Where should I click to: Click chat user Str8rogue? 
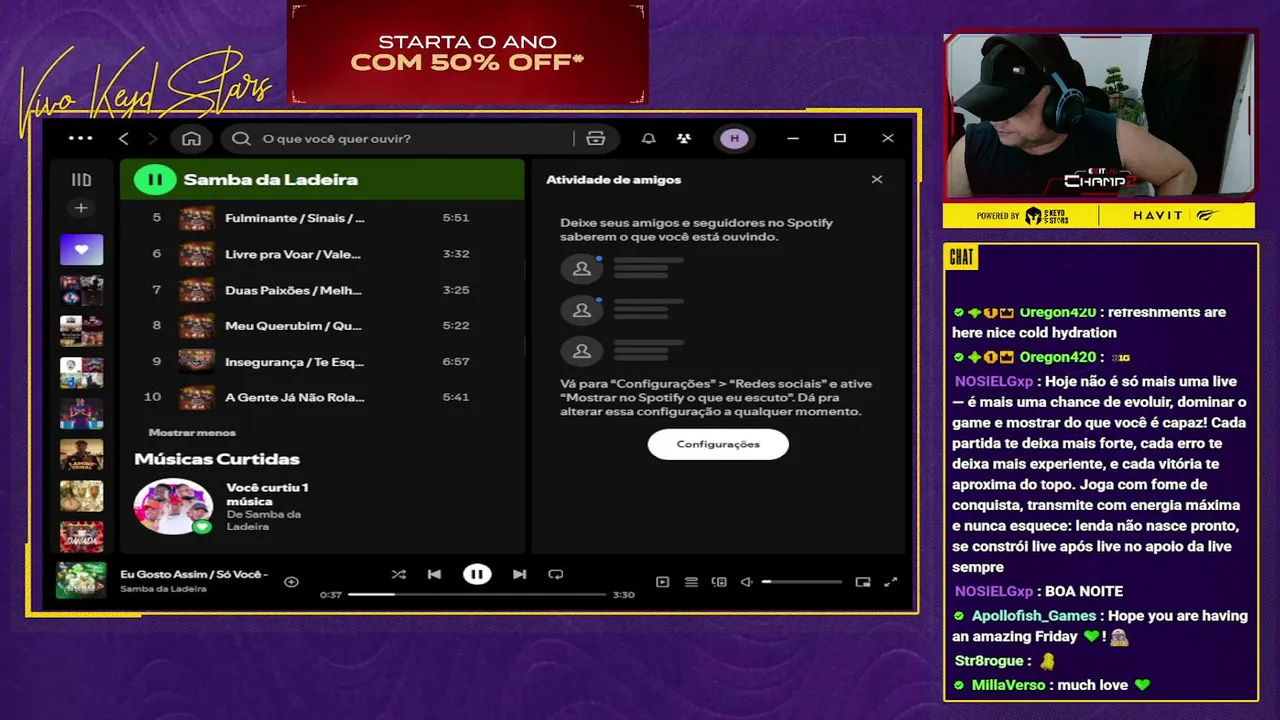coord(989,660)
